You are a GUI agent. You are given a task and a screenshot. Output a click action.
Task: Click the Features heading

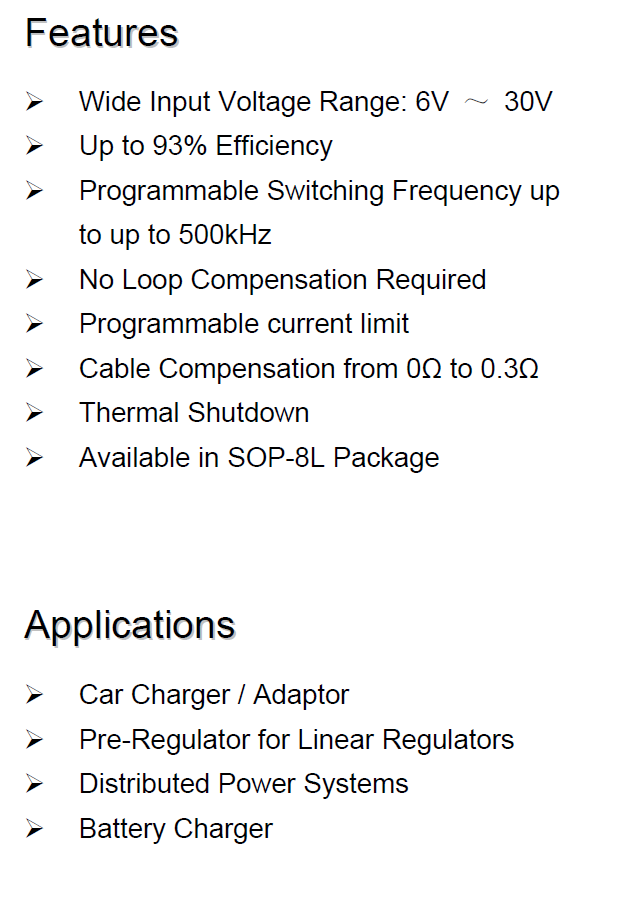click(x=101, y=33)
